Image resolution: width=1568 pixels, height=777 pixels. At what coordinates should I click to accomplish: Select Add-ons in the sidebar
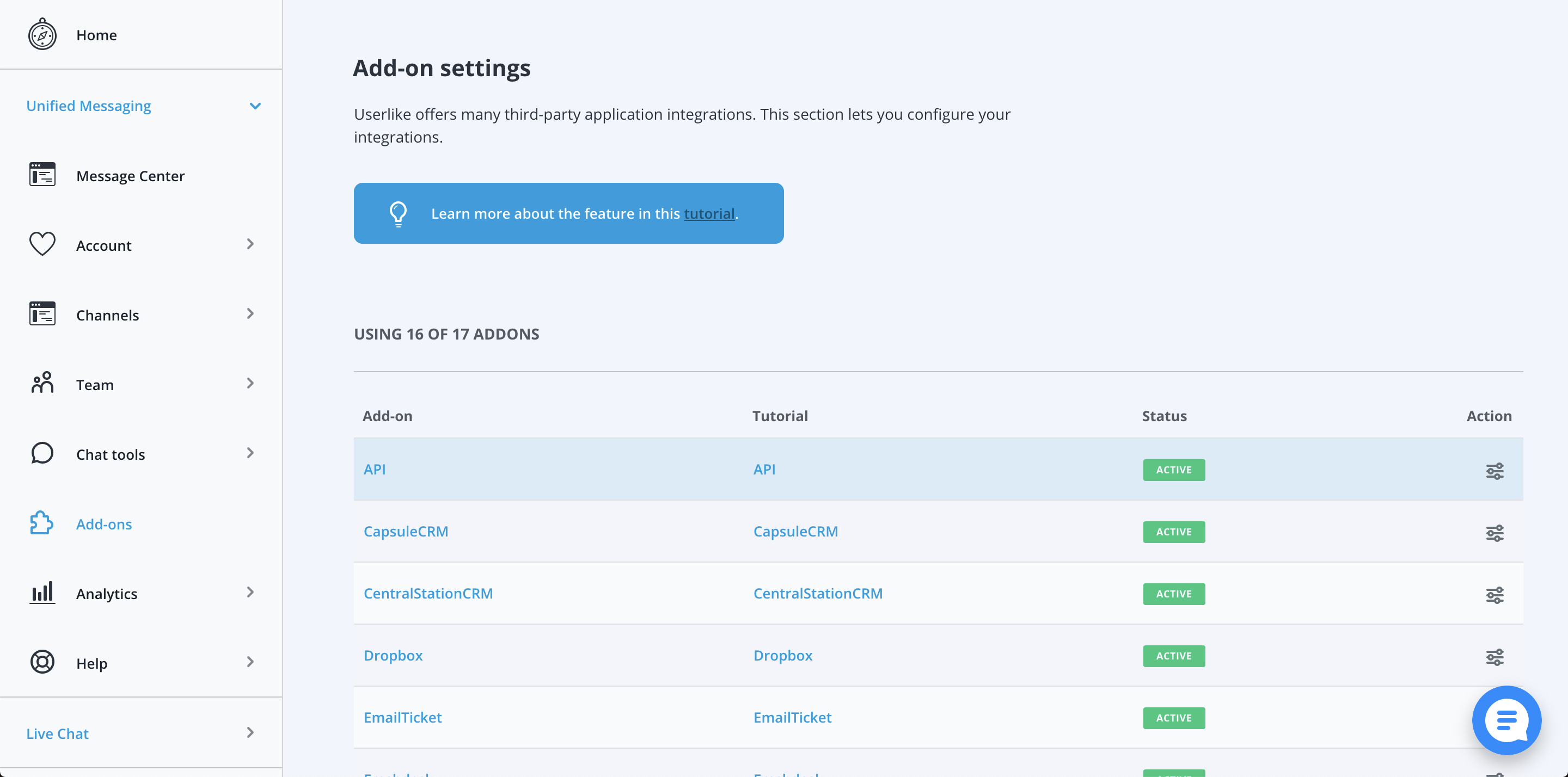click(x=104, y=524)
